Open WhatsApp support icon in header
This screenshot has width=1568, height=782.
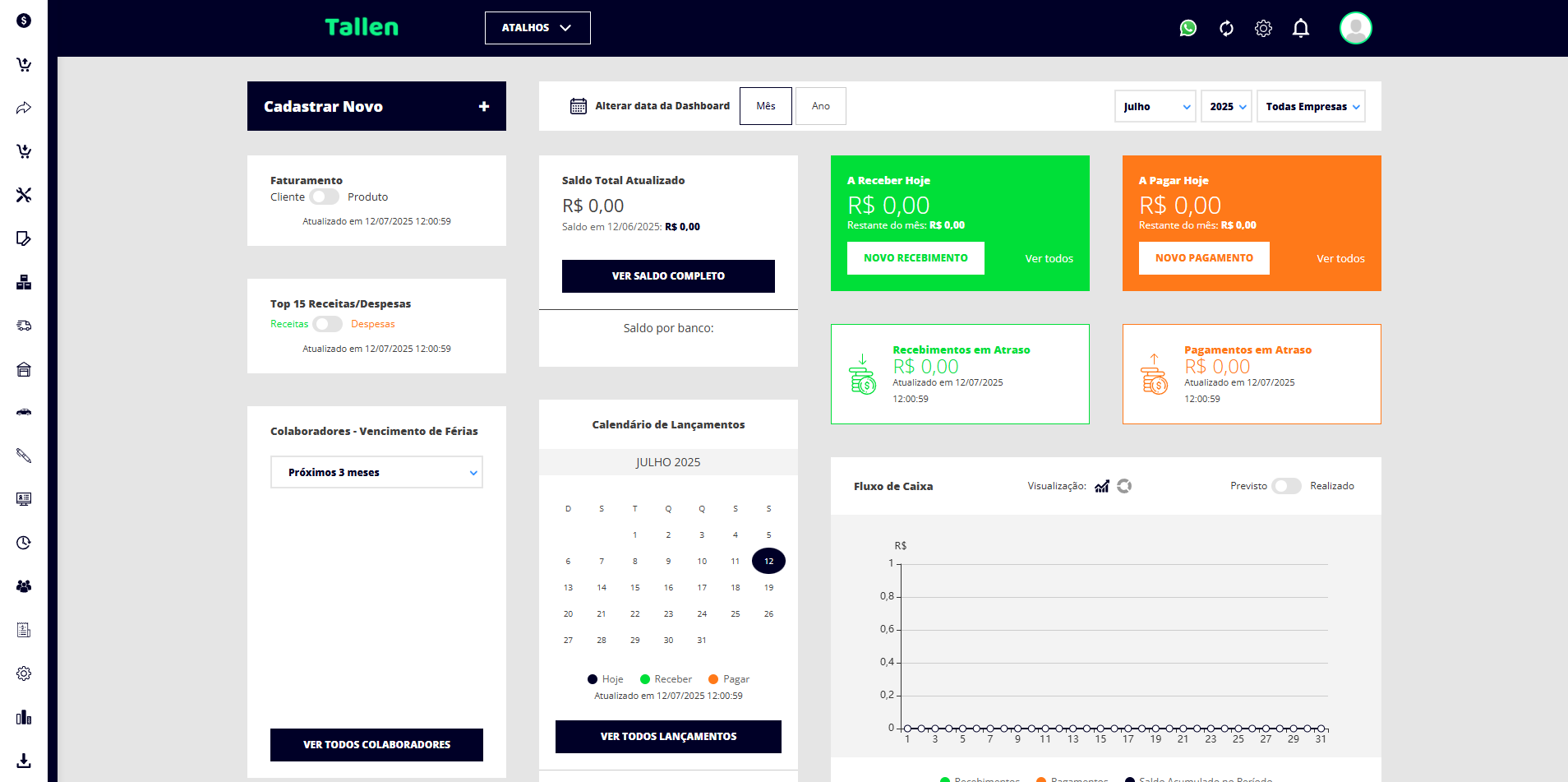coord(1188,28)
